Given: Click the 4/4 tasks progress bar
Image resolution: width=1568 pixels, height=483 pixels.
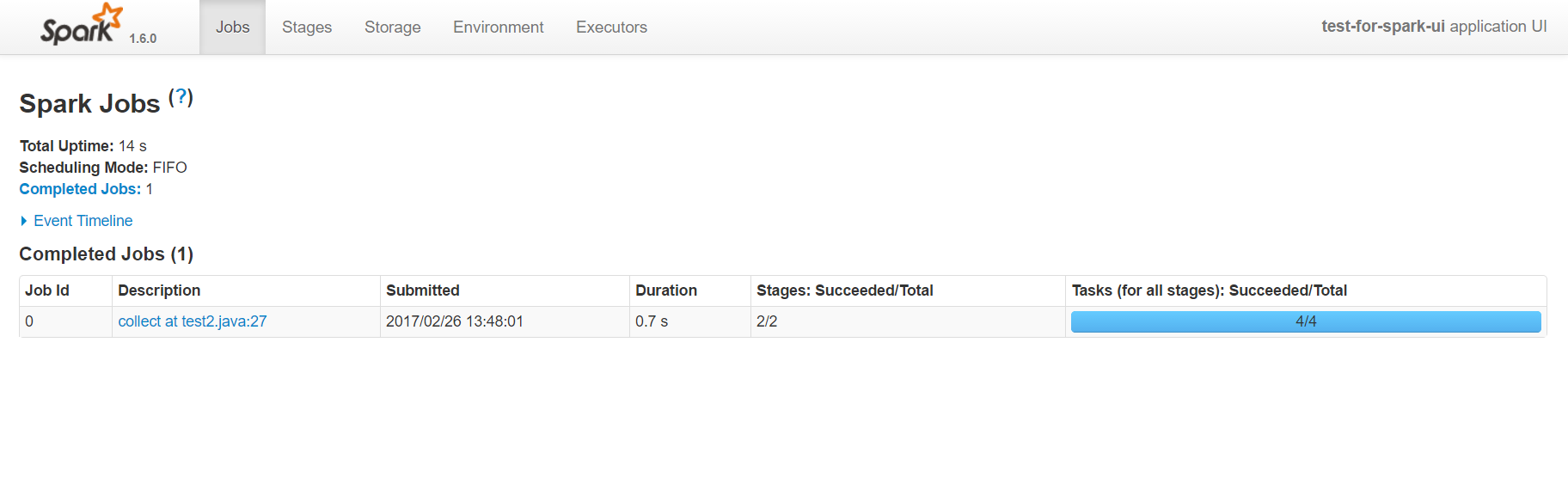Looking at the screenshot, I should coord(1305,321).
